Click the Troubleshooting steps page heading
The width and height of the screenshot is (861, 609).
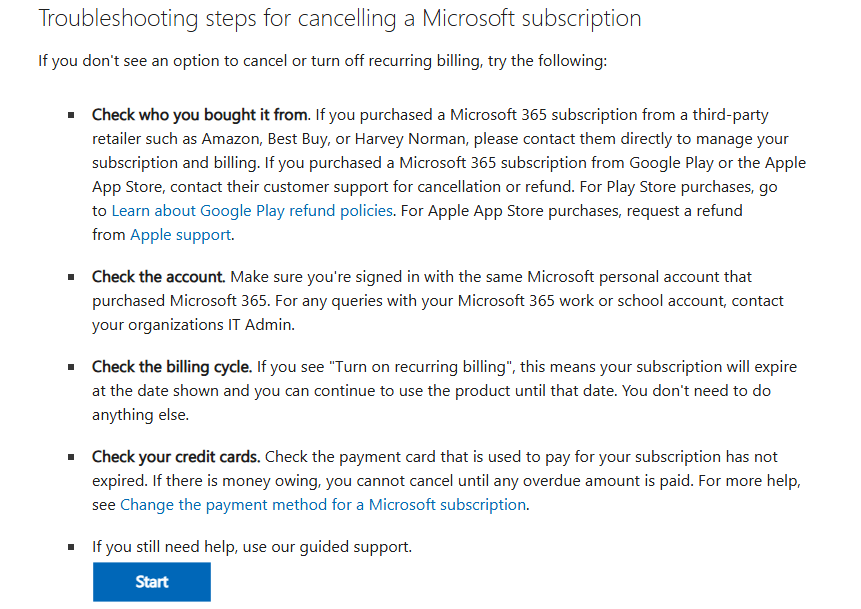coord(340,19)
